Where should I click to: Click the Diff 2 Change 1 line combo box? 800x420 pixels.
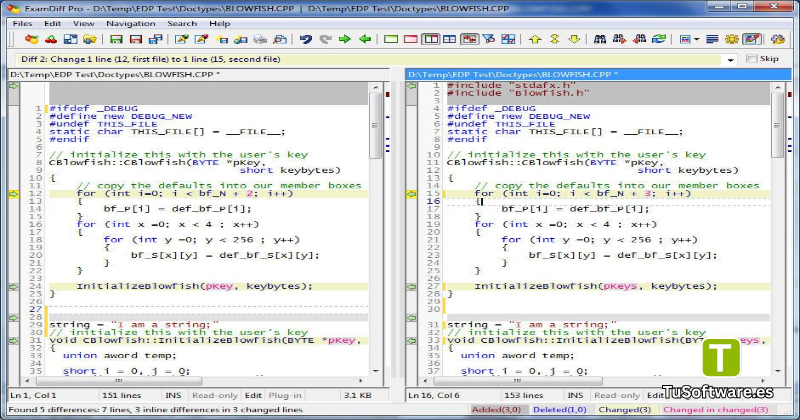coord(377,59)
